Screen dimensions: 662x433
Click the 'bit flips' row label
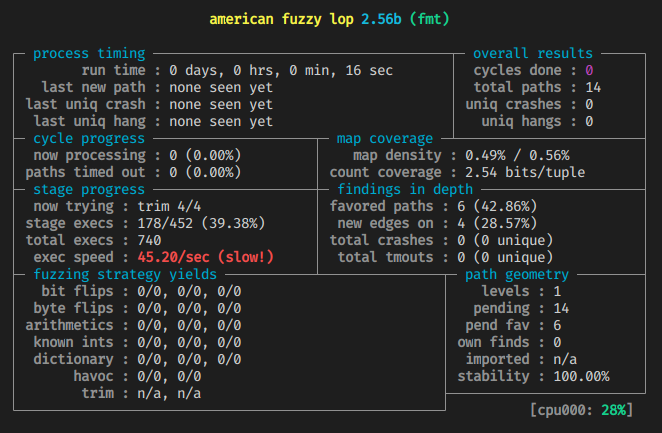pos(77,291)
